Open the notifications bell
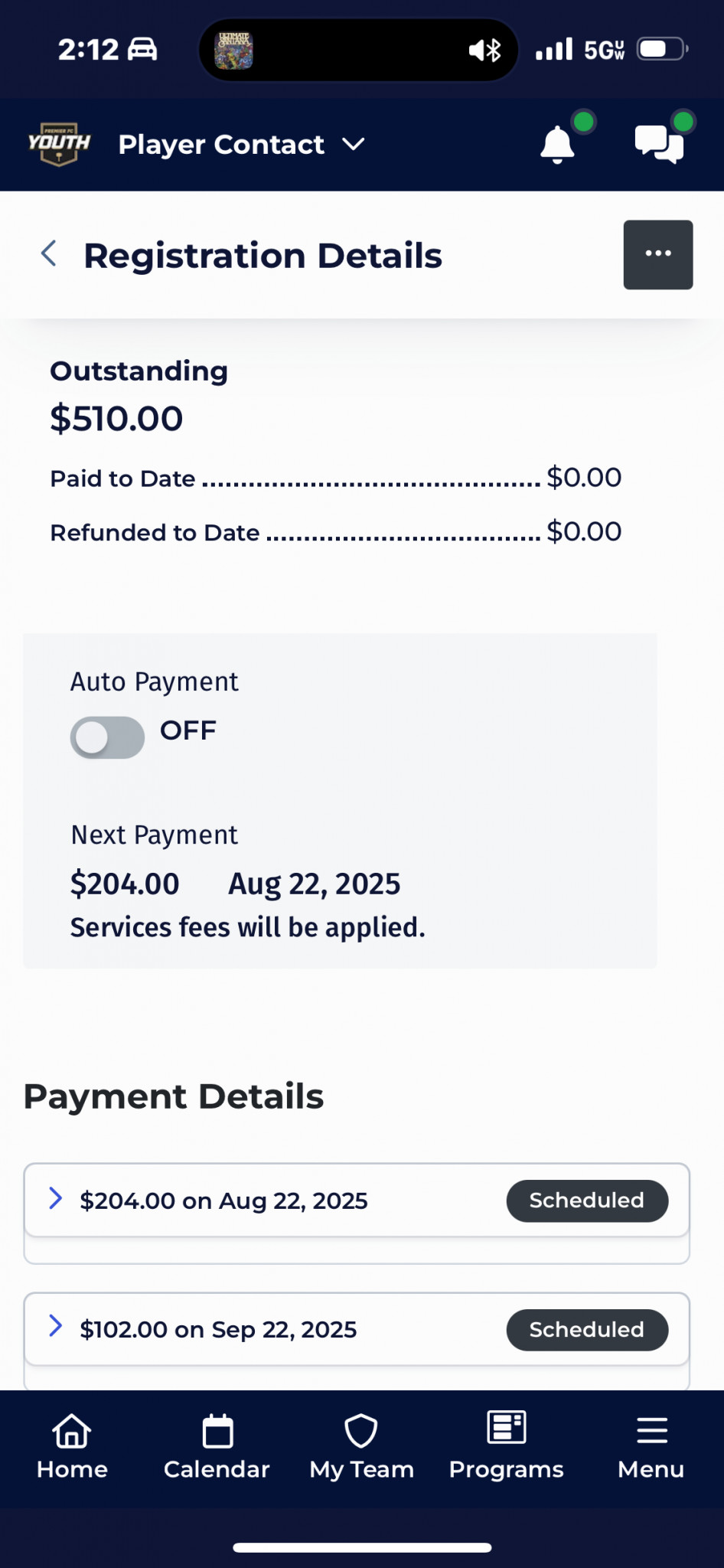 pyautogui.click(x=557, y=144)
